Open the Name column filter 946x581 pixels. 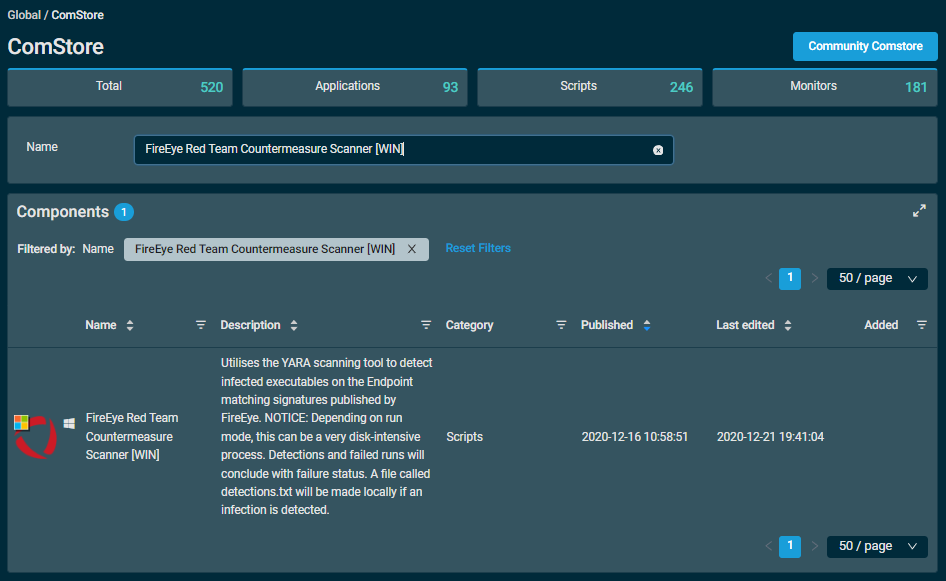click(201, 325)
